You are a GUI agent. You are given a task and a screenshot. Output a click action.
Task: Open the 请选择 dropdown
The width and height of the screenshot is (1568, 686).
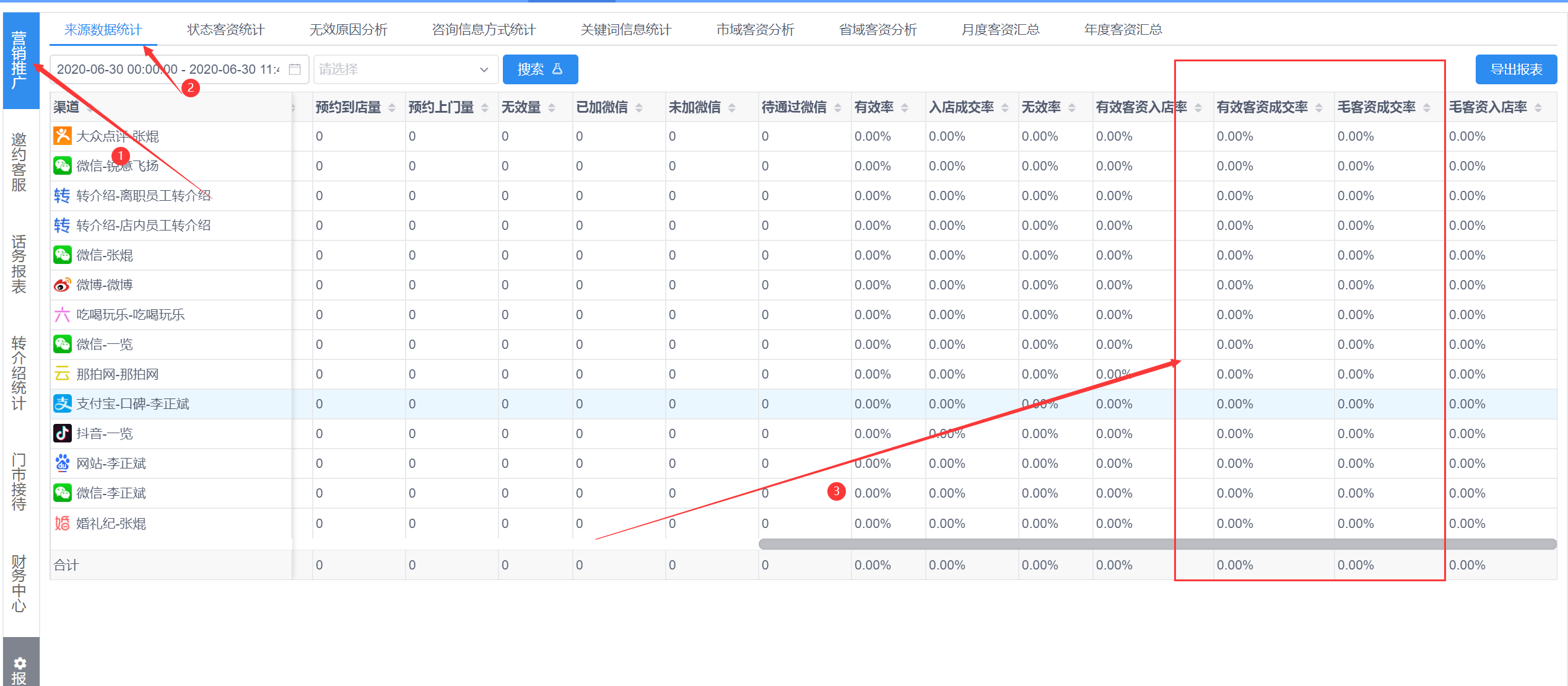(x=406, y=69)
